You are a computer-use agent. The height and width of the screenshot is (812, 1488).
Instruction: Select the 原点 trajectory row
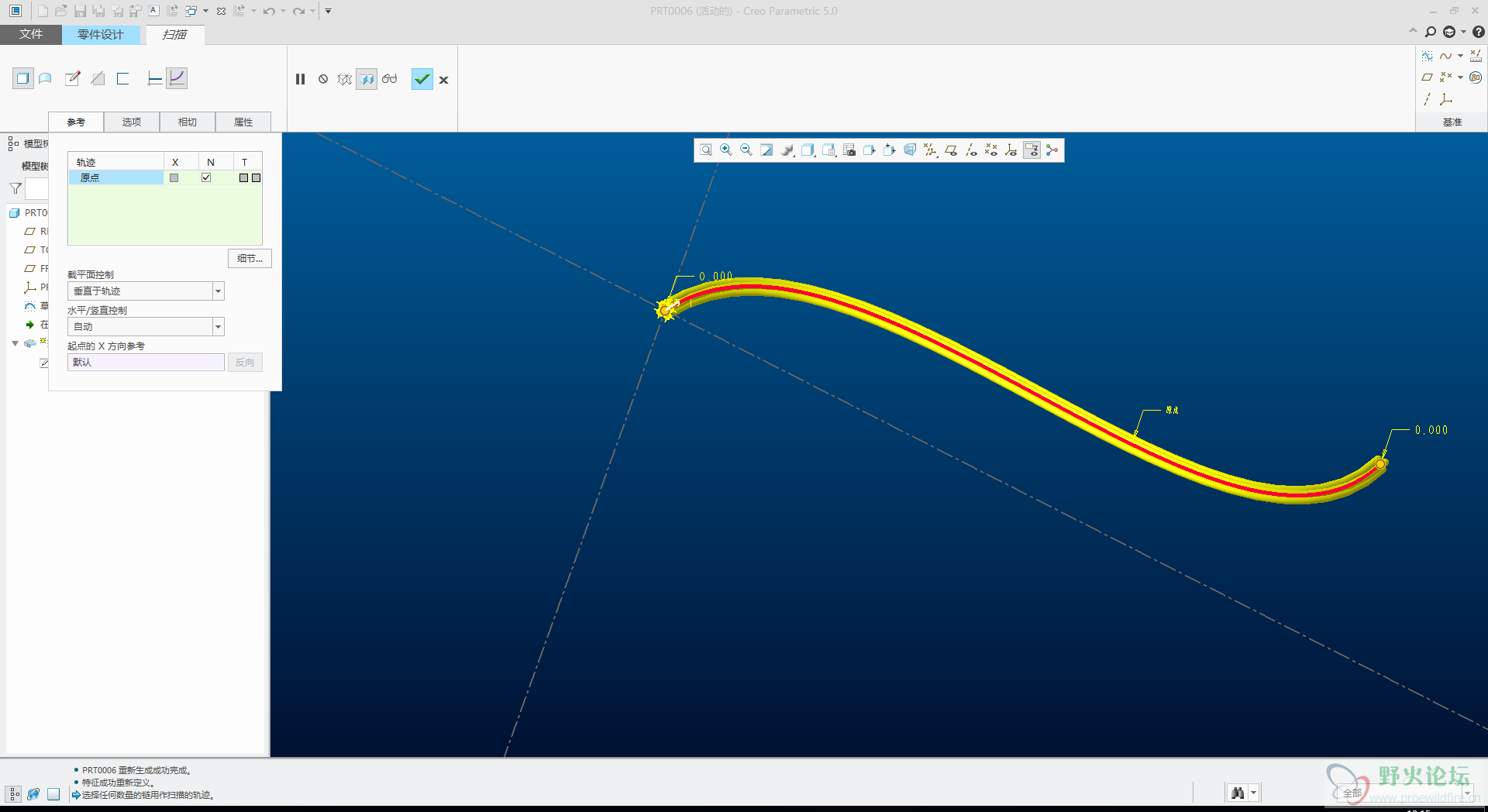click(x=116, y=177)
